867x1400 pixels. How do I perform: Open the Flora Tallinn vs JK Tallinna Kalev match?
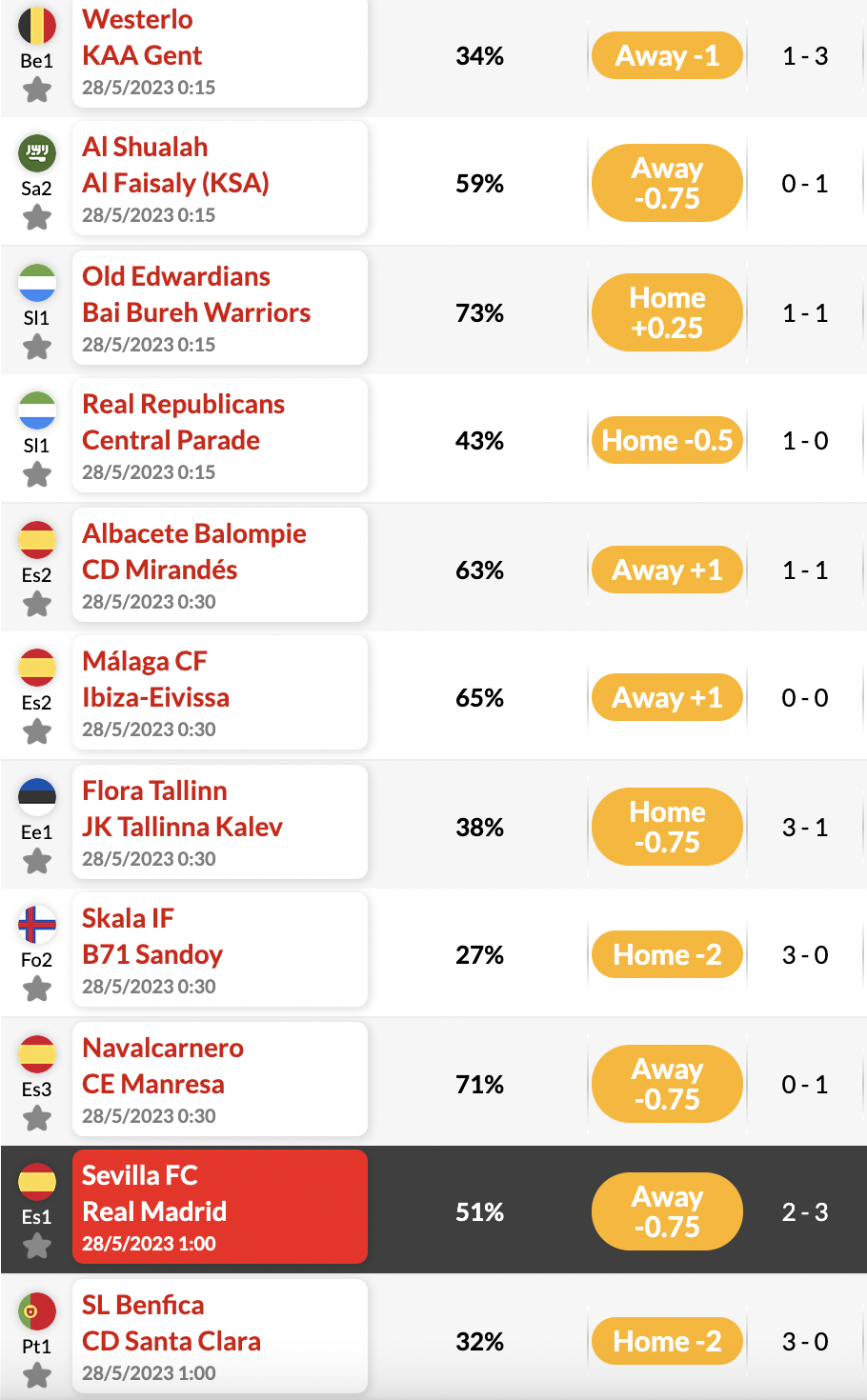(x=220, y=822)
